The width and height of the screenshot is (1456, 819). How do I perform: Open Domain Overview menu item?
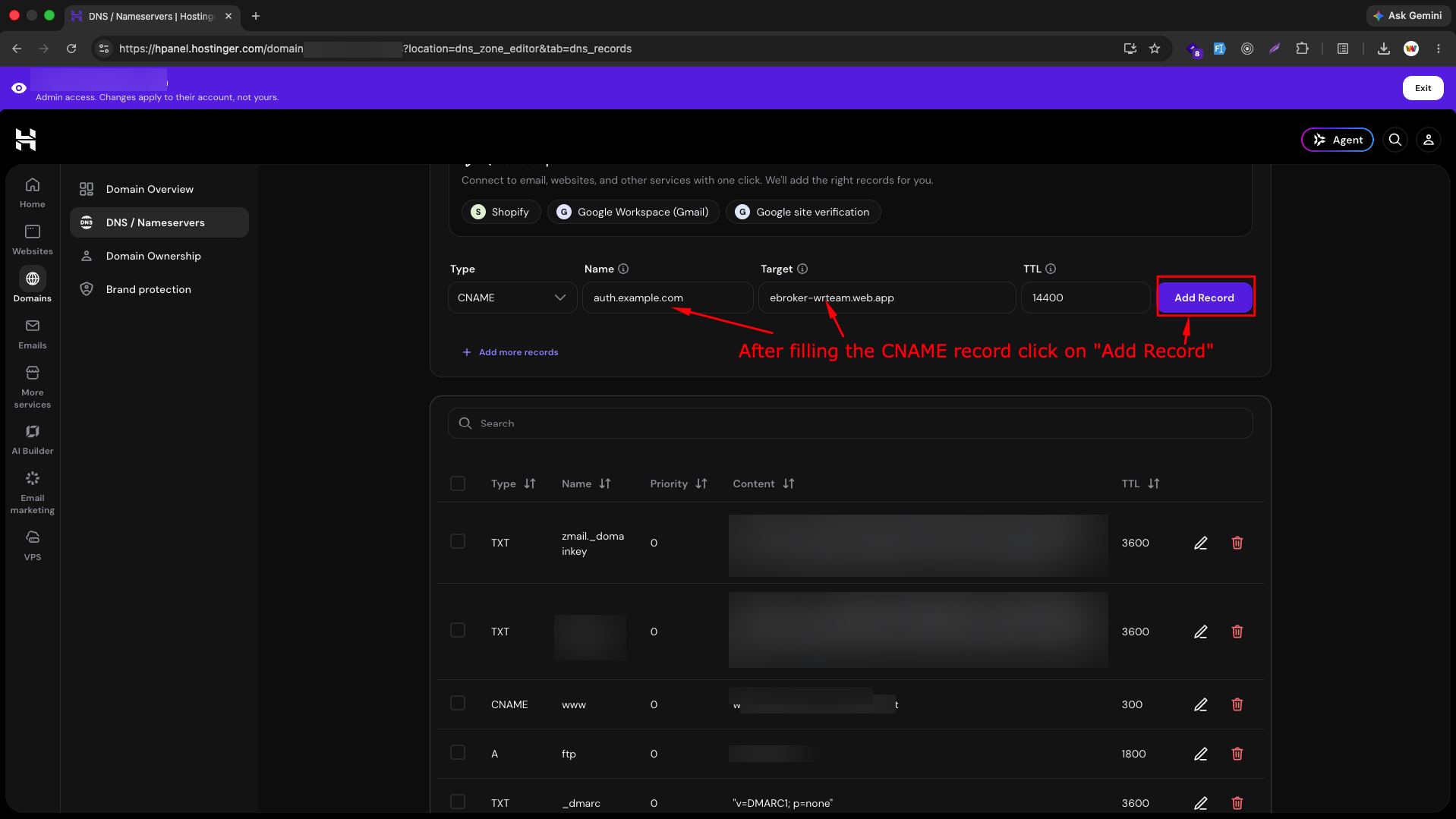click(159, 189)
